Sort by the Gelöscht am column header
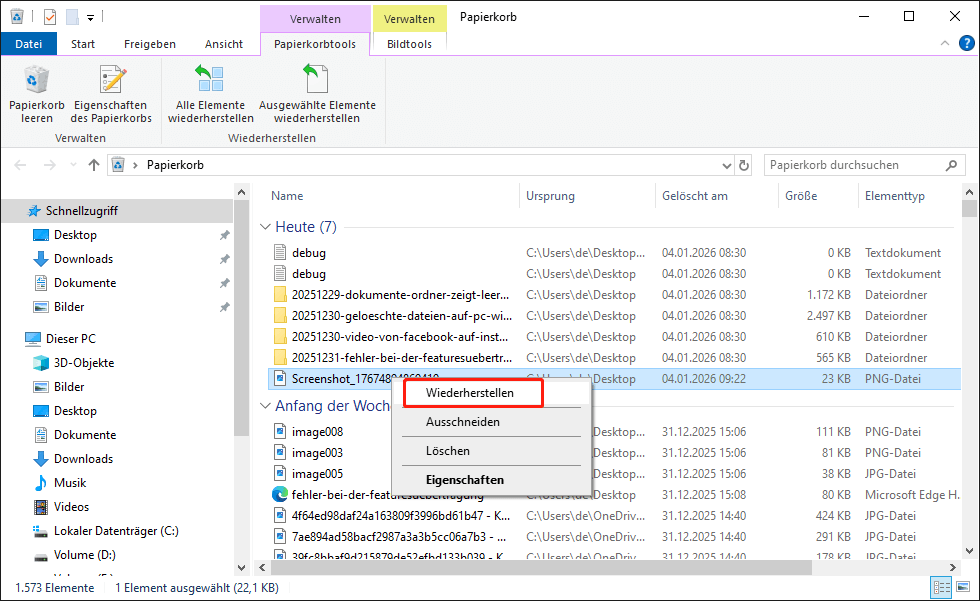 click(x=694, y=196)
